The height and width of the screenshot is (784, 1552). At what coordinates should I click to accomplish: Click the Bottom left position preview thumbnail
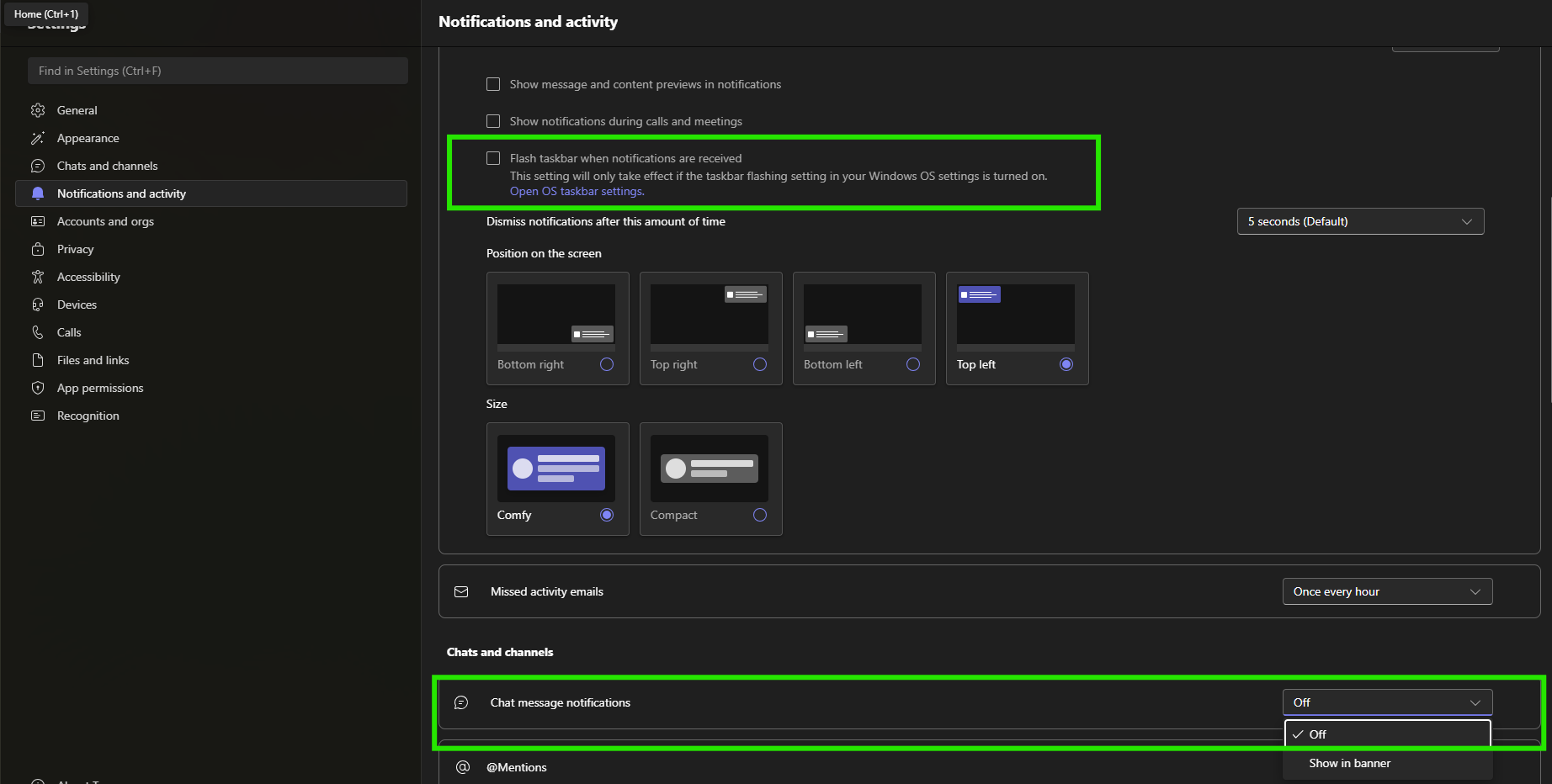coord(863,317)
